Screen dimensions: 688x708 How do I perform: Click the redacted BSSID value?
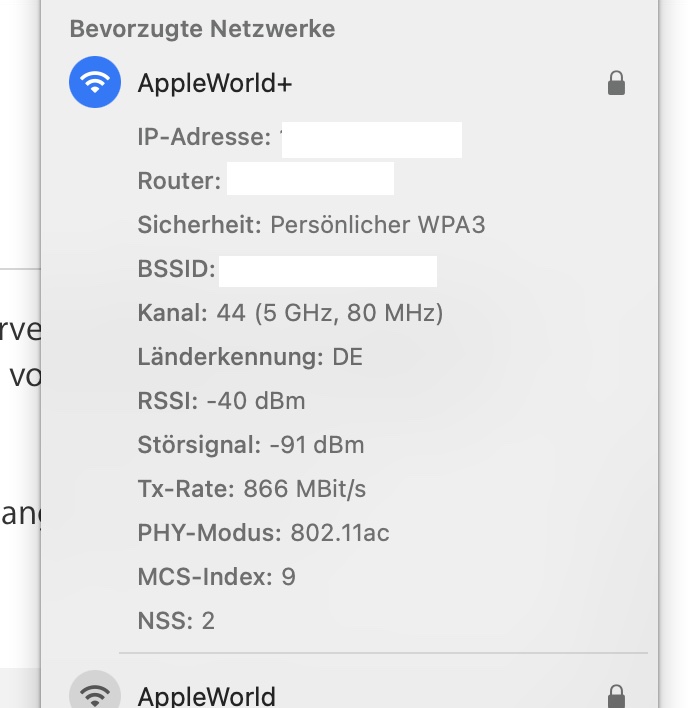328,271
